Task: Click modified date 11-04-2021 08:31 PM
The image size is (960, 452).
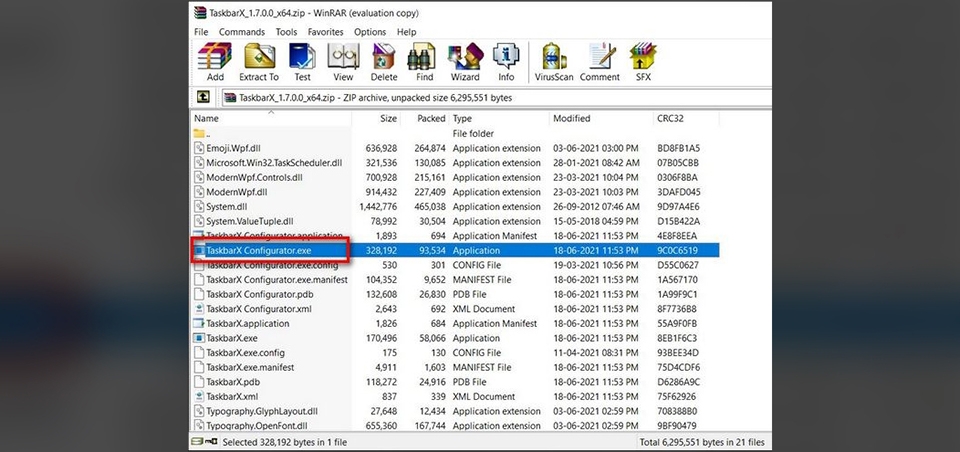Action: (x=596, y=352)
